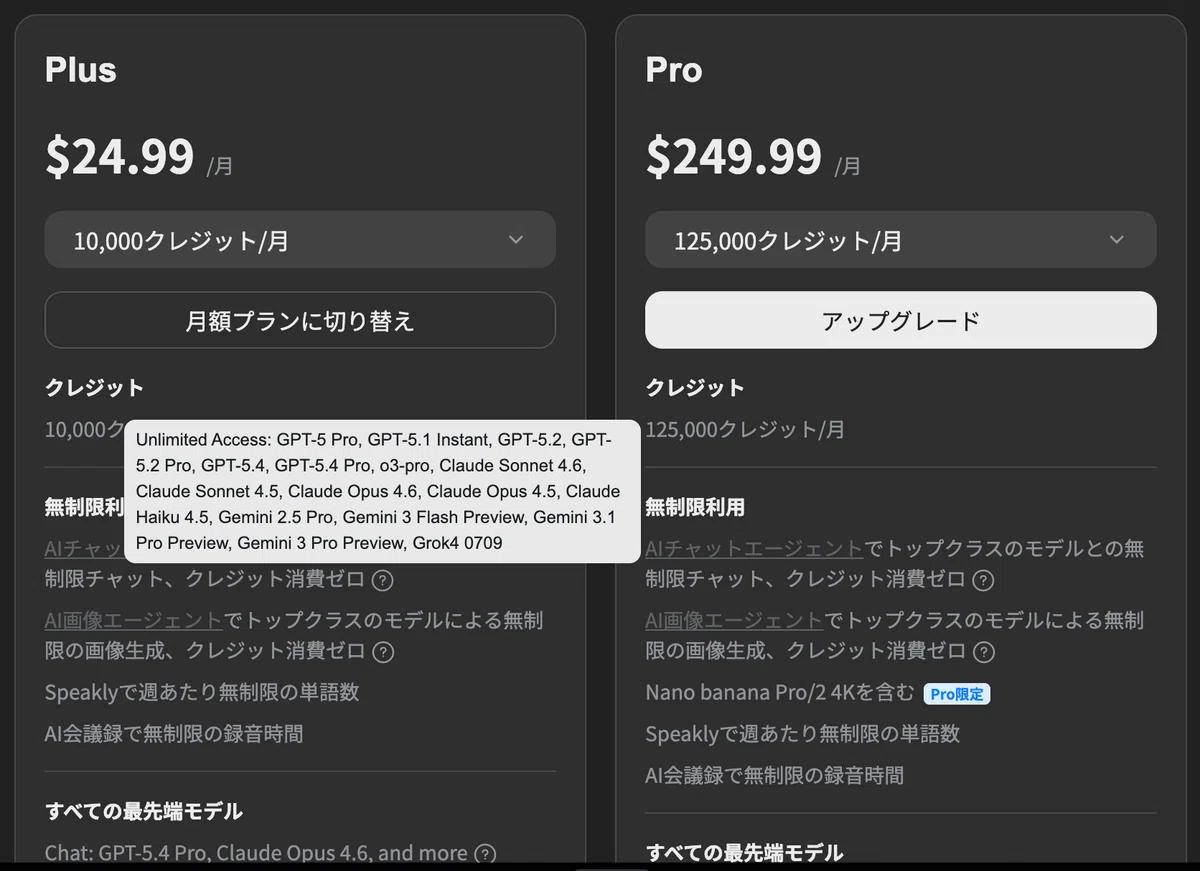Image resolution: width=1200 pixels, height=871 pixels.
Task: Click help icon beside Plus unlimited chat line
Action: click(x=383, y=580)
